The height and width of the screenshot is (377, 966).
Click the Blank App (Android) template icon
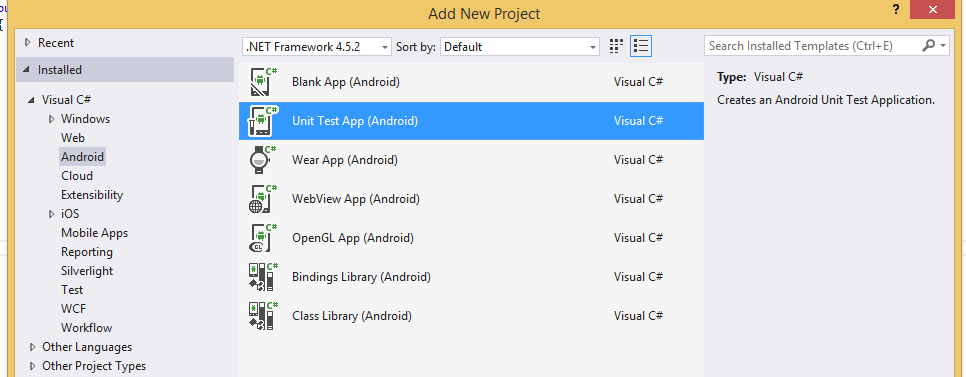click(264, 82)
